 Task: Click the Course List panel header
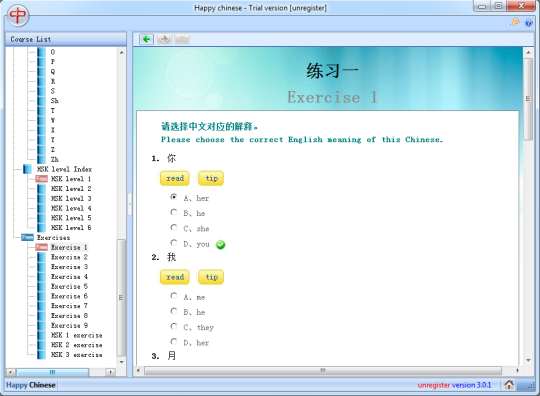66,39
